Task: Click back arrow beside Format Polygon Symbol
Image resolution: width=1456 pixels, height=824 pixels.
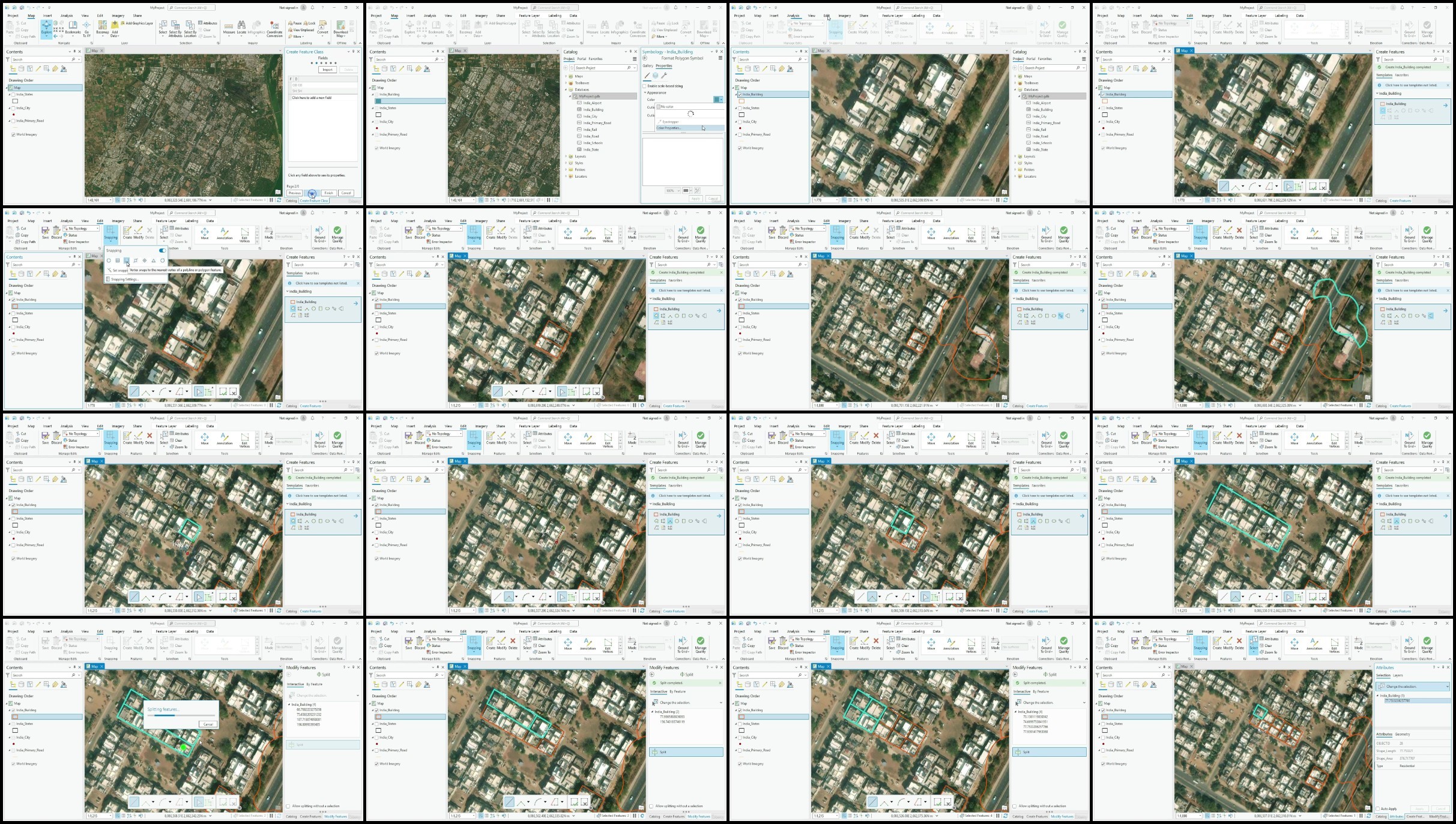Action: (x=645, y=58)
